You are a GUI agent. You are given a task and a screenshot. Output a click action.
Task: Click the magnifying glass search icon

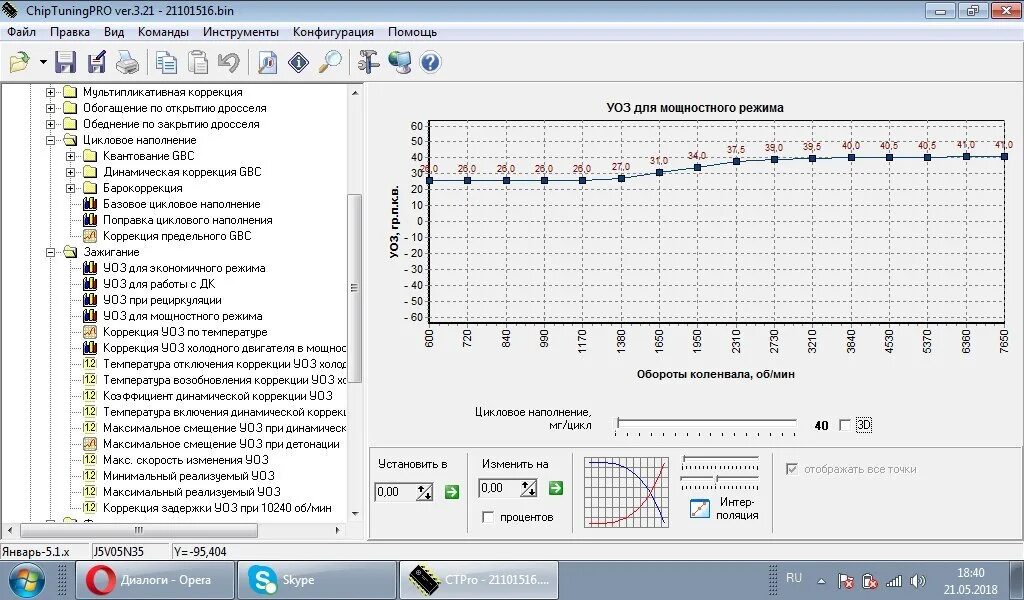tap(330, 63)
